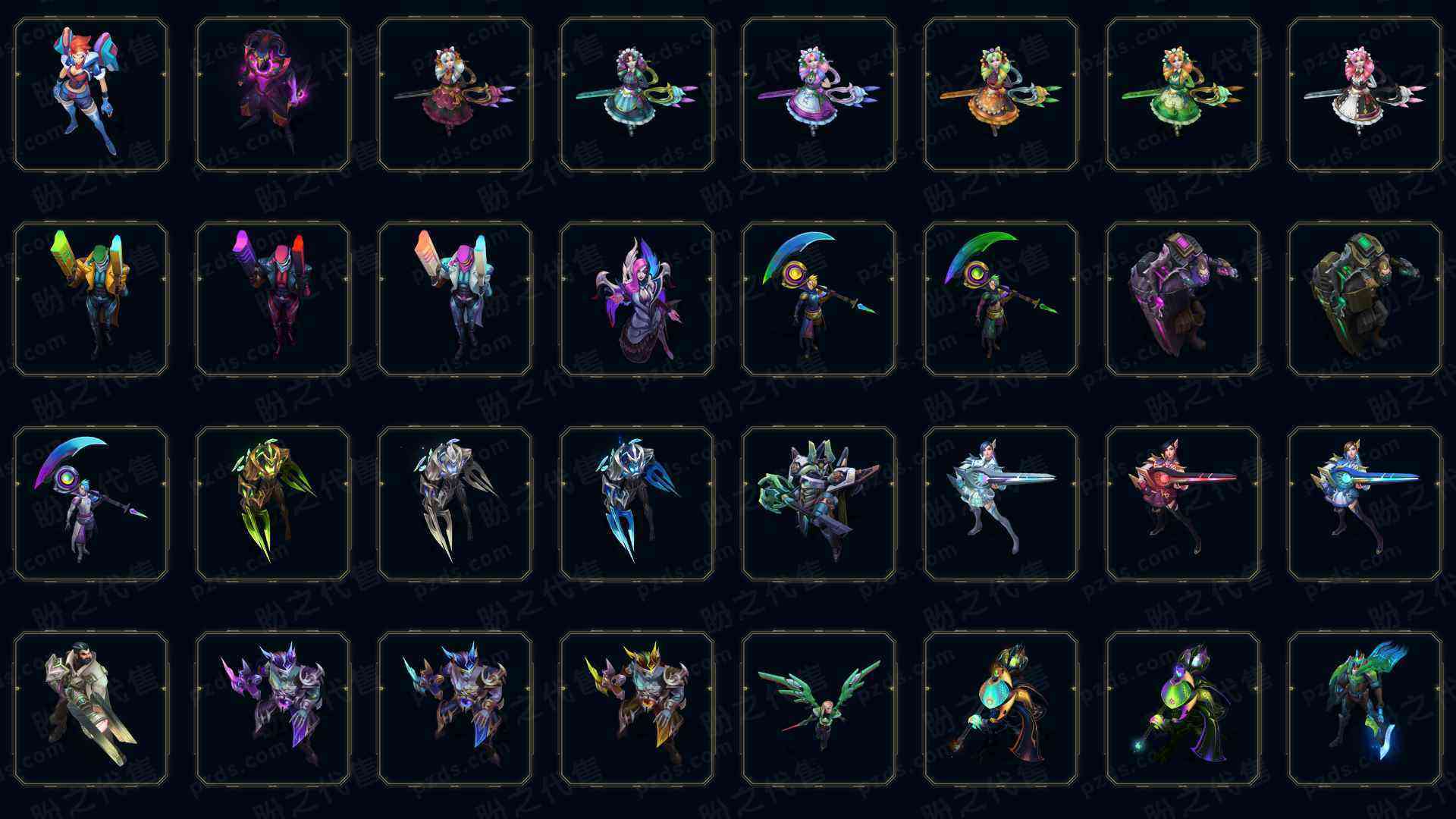Pick the red sword-wielding girl chroma

pyautogui.click(x=1183, y=504)
